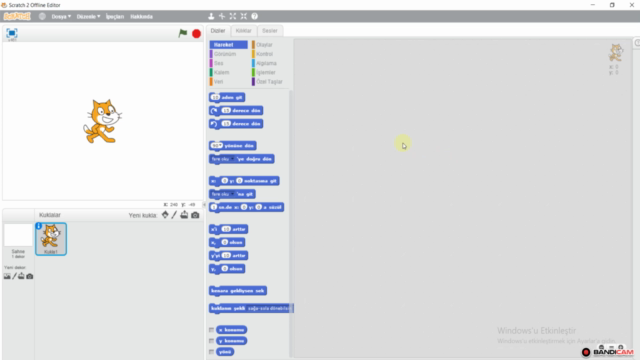Open the language globe menu
Viewport: 640px width, 360px height.
click(x=42, y=16)
